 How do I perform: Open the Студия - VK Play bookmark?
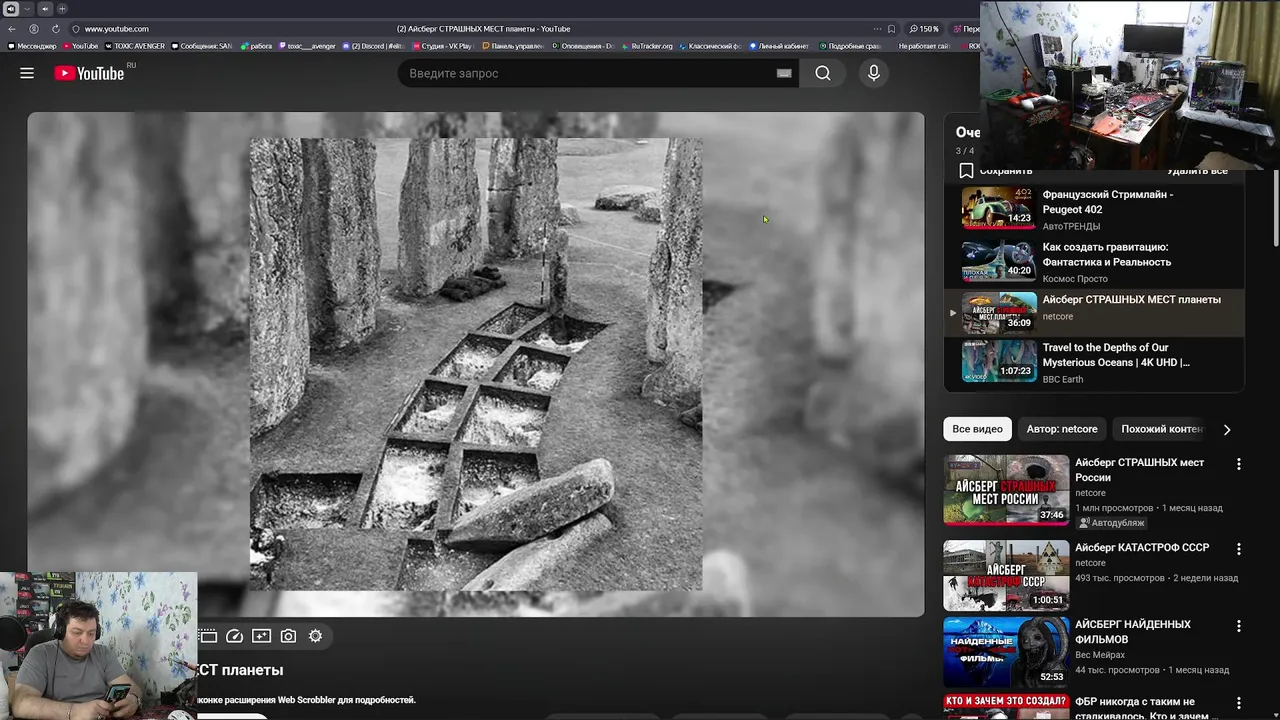443,46
